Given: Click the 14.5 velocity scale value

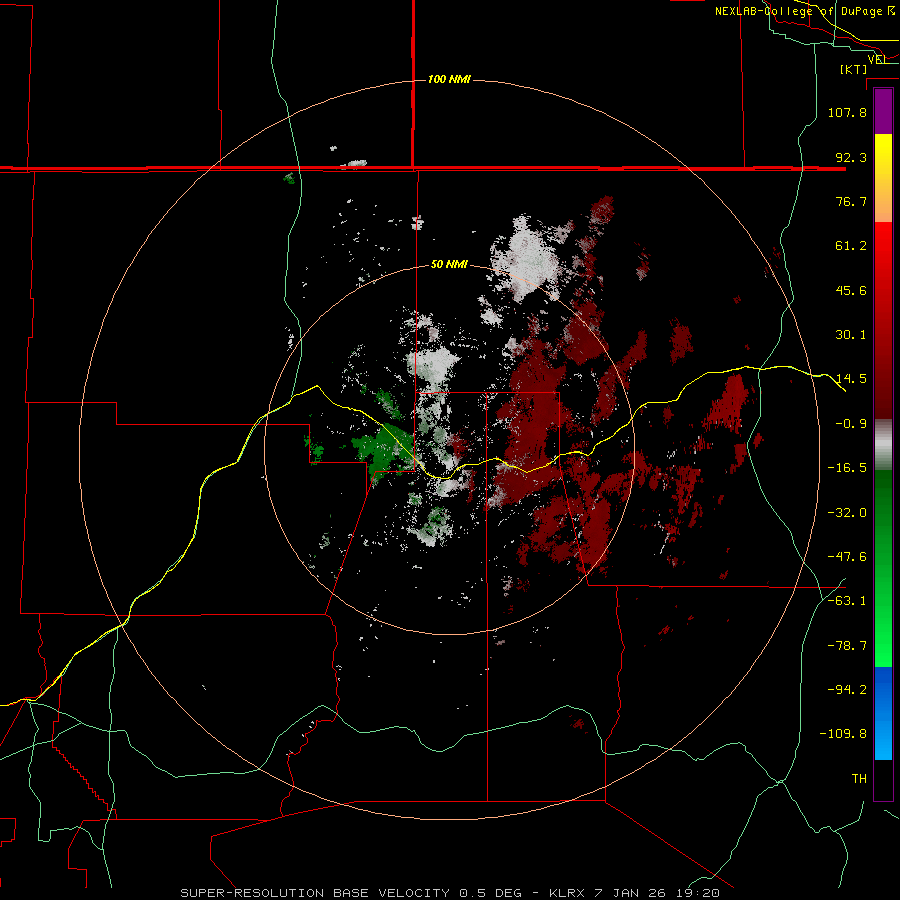Looking at the screenshot, I should click(851, 379).
